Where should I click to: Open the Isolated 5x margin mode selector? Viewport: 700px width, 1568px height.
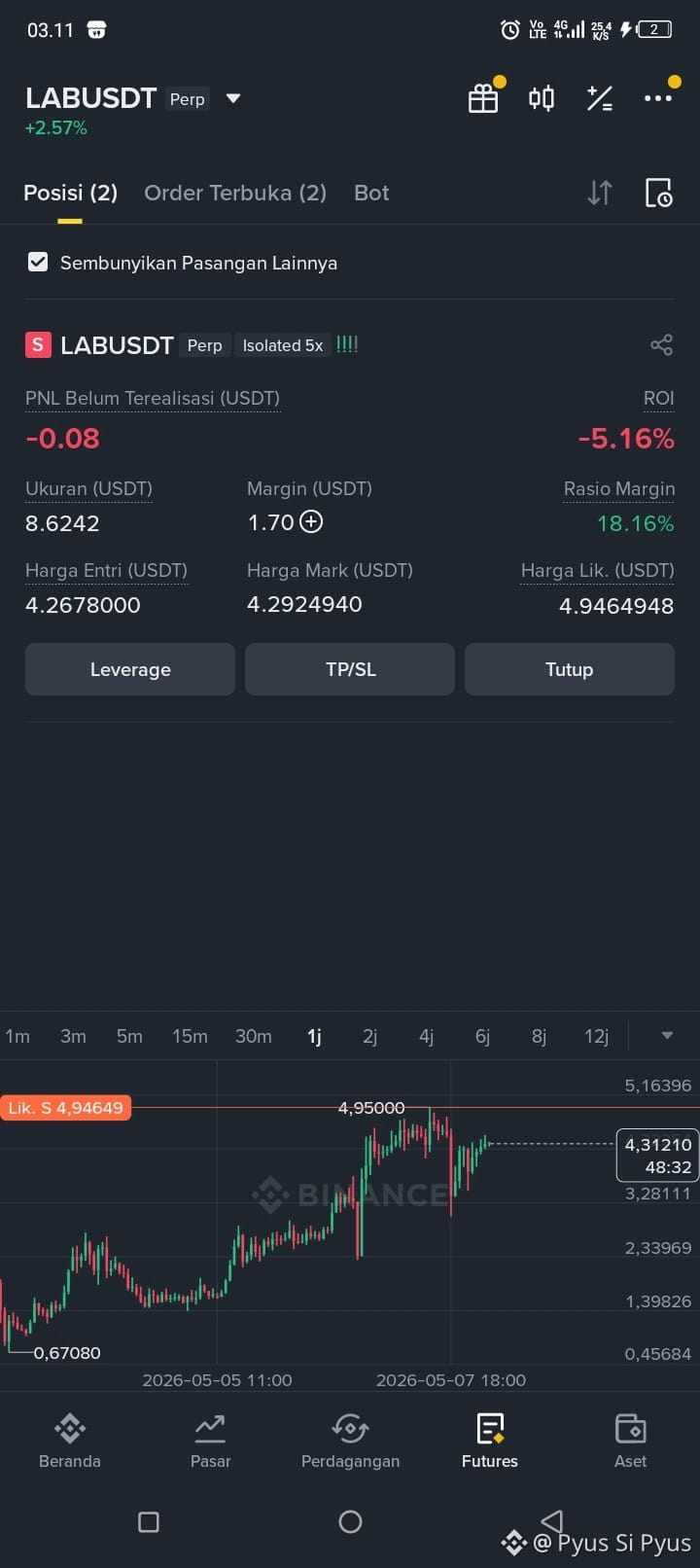[283, 345]
